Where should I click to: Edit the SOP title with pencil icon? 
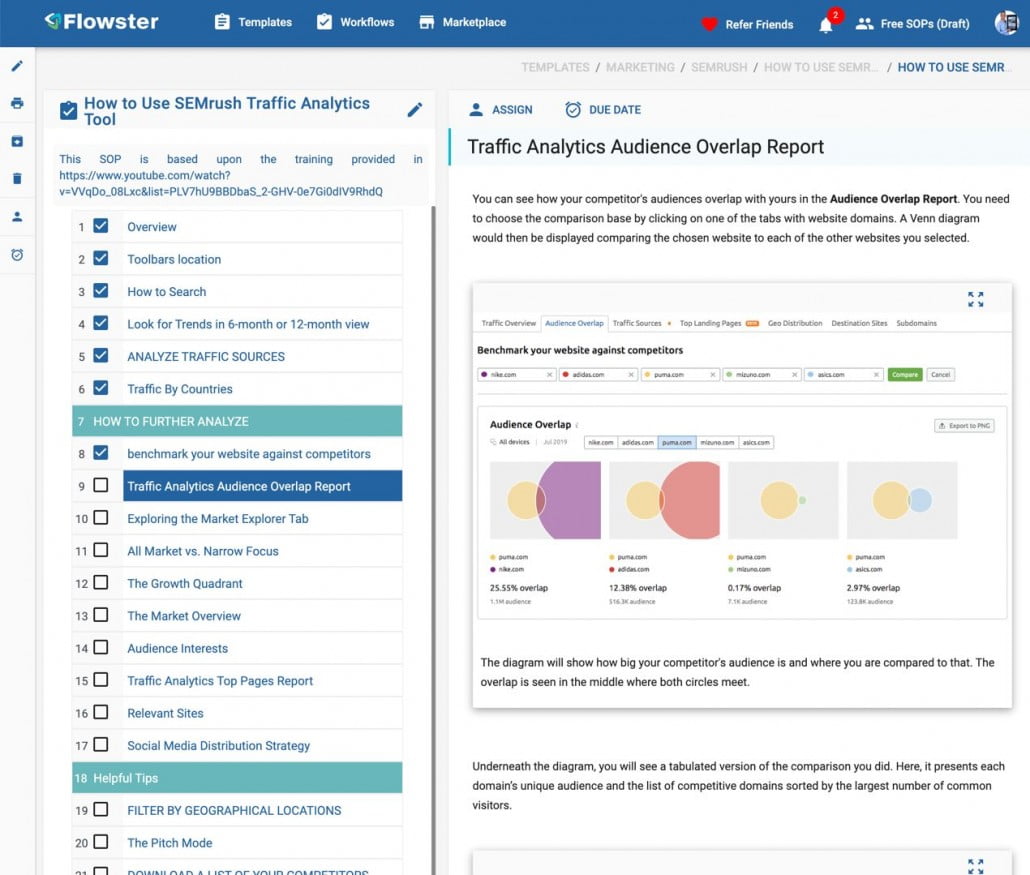(414, 110)
